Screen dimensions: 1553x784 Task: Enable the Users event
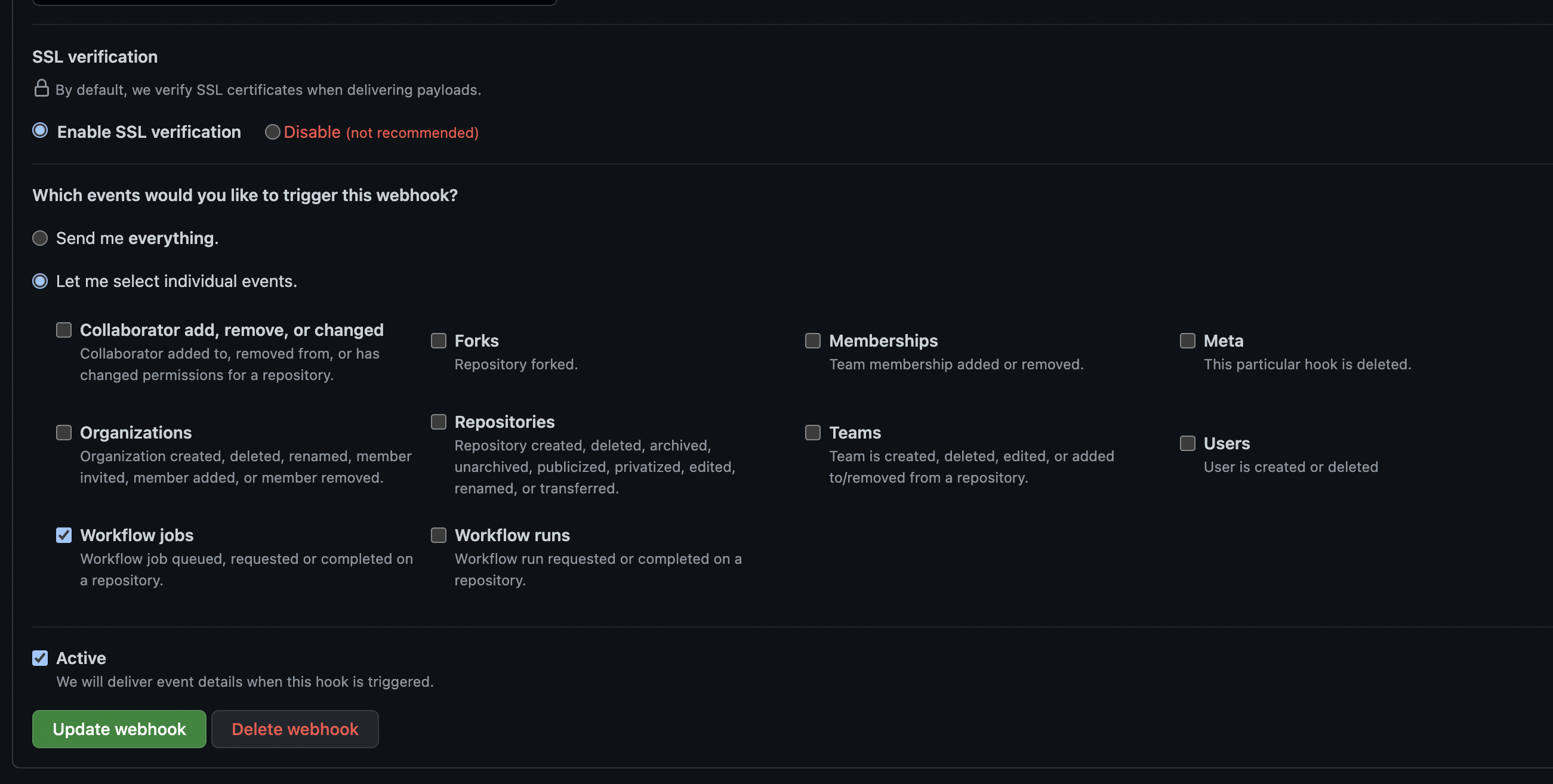[1187, 443]
